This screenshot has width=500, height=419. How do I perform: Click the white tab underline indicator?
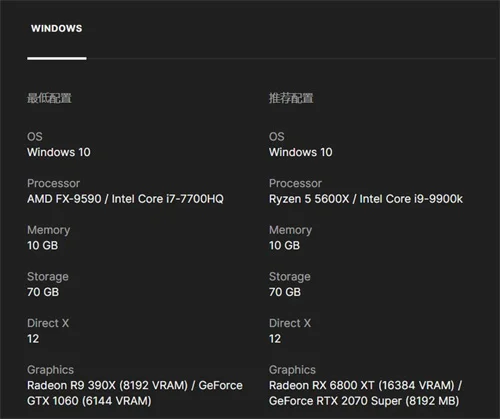coord(57,59)
